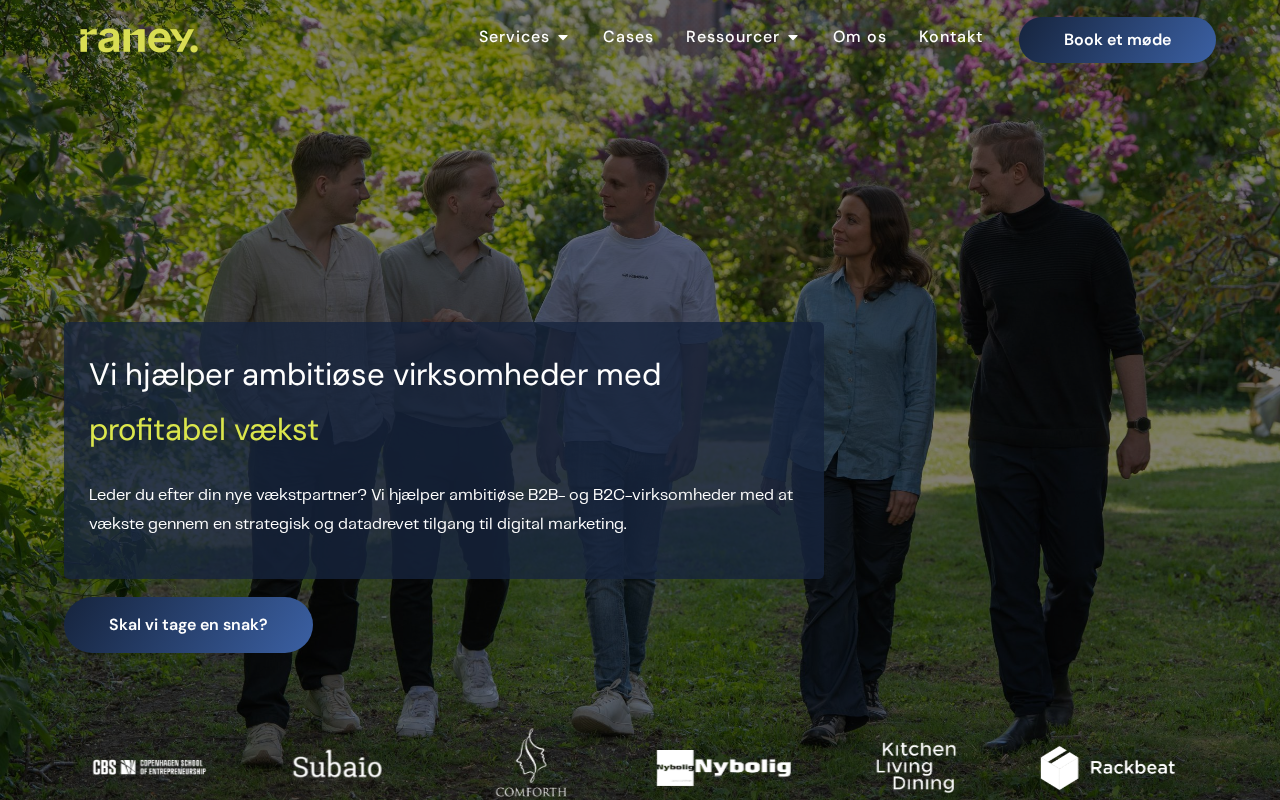This screenshot has height=800, width=1280.
Task: Click the paragraph about vækstpartner
Action: point(441,509)
